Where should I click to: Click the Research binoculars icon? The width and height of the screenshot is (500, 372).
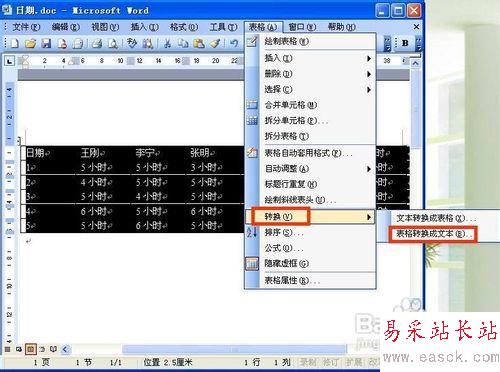coord(148,43)
